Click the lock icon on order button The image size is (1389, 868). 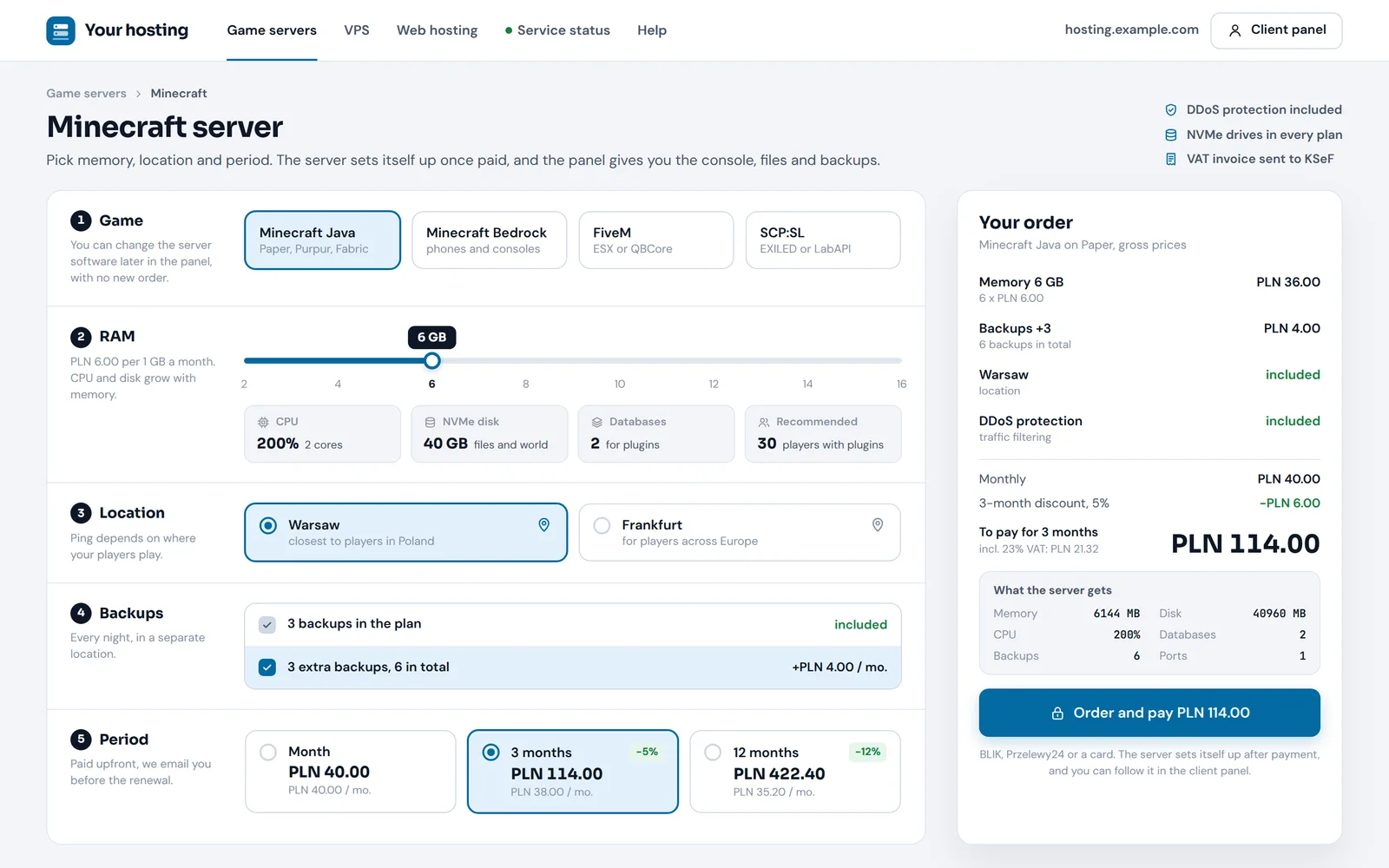pyautogui.click(x=1057, y=713)
